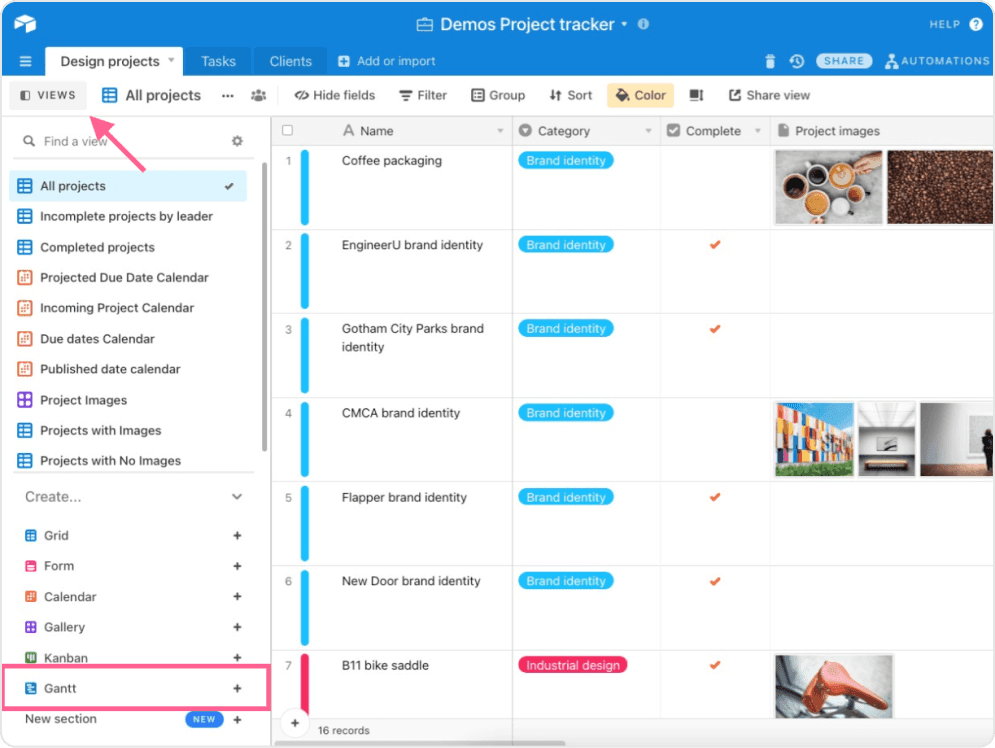Click the Share button in top bar
The image size is (995, 748).
[x=844, y=61]
